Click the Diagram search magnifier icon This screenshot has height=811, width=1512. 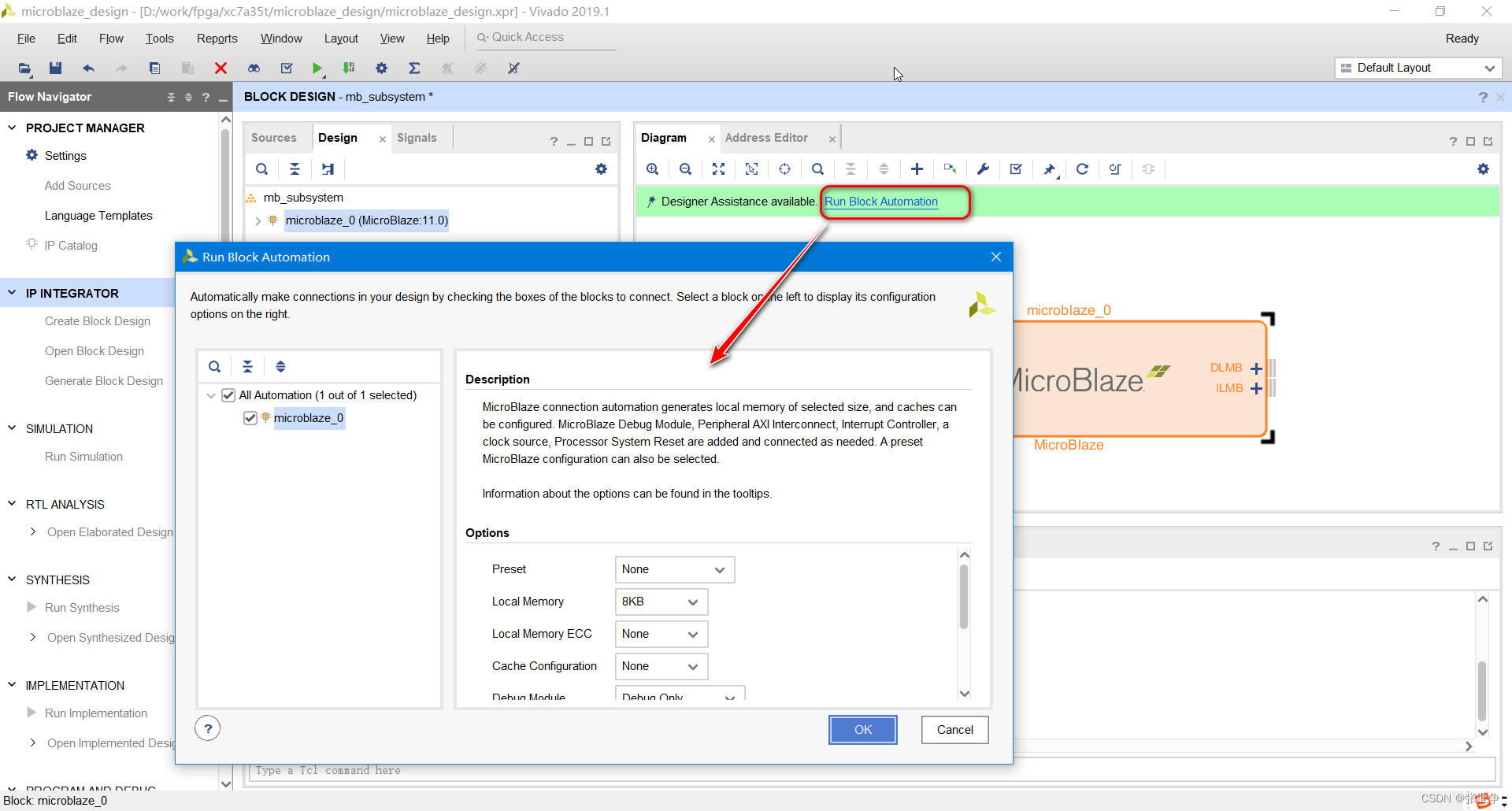tap(818, 168)
